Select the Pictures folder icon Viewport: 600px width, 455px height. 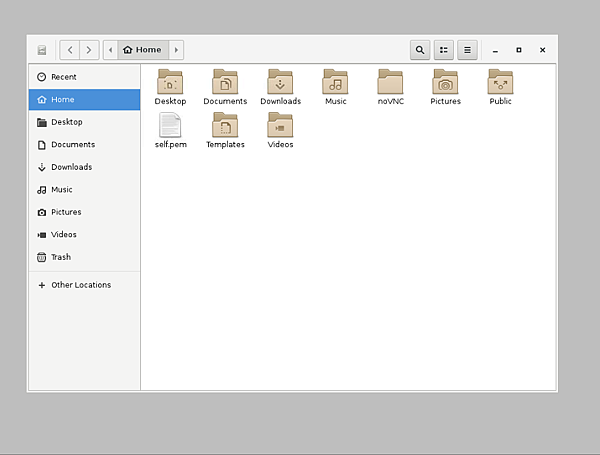click(x=445, y=83)
